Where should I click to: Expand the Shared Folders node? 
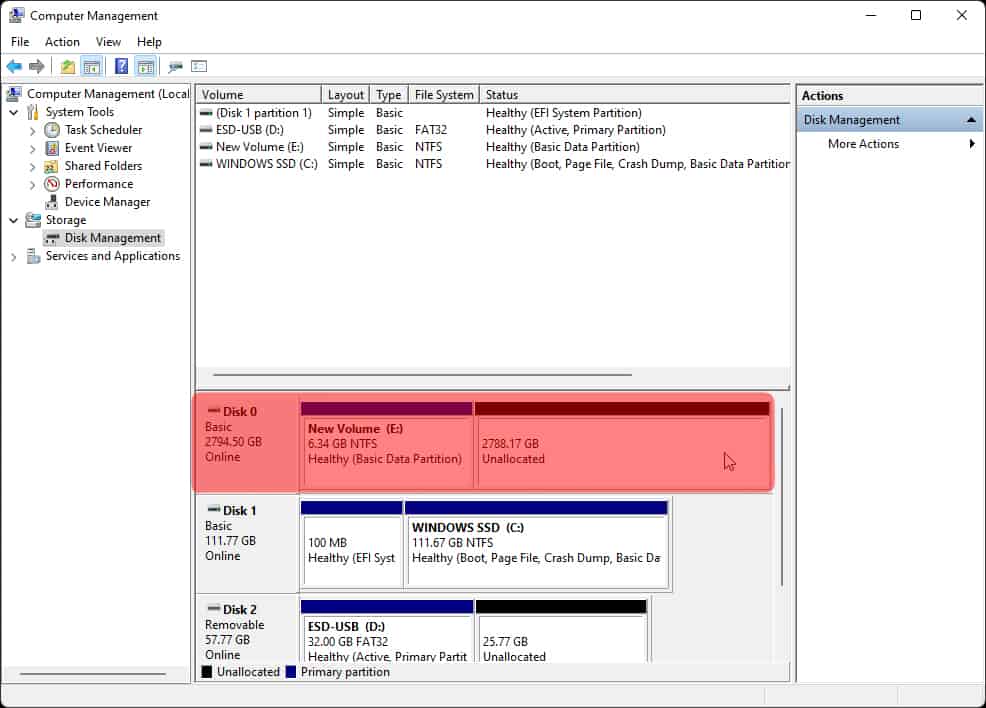click(33, 167)
